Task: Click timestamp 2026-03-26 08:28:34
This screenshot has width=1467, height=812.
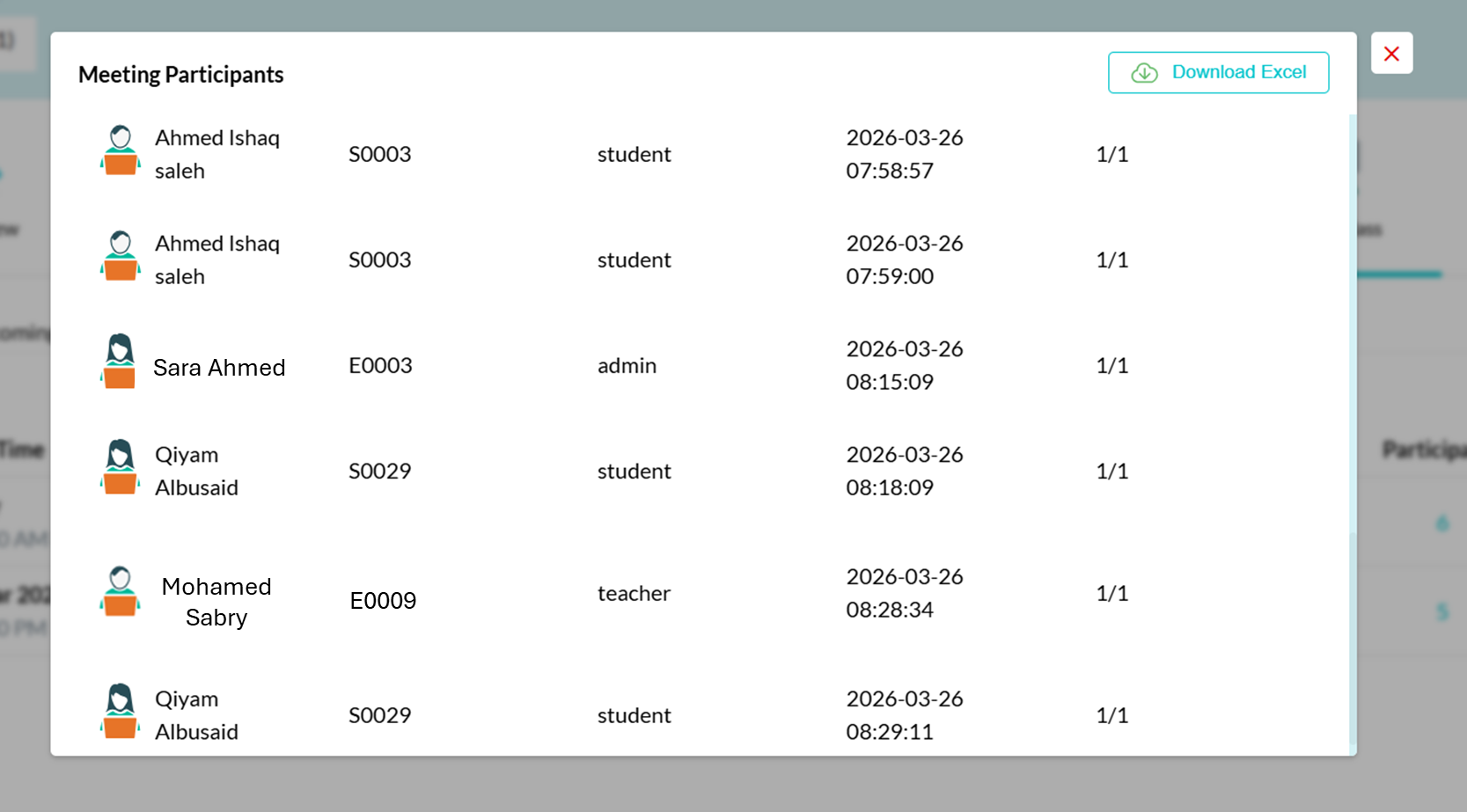Action: [x=905, y=593]
